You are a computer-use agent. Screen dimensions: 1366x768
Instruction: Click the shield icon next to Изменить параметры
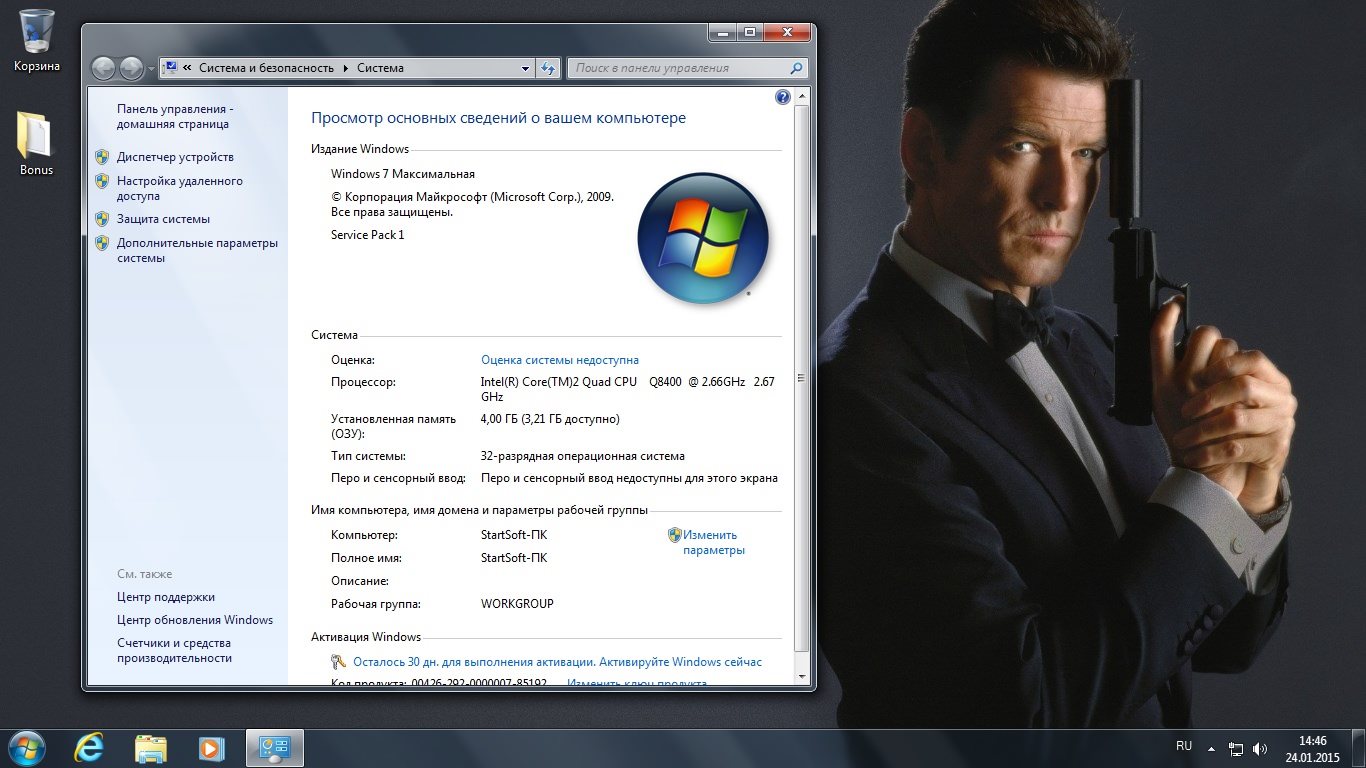coord(675,535)
